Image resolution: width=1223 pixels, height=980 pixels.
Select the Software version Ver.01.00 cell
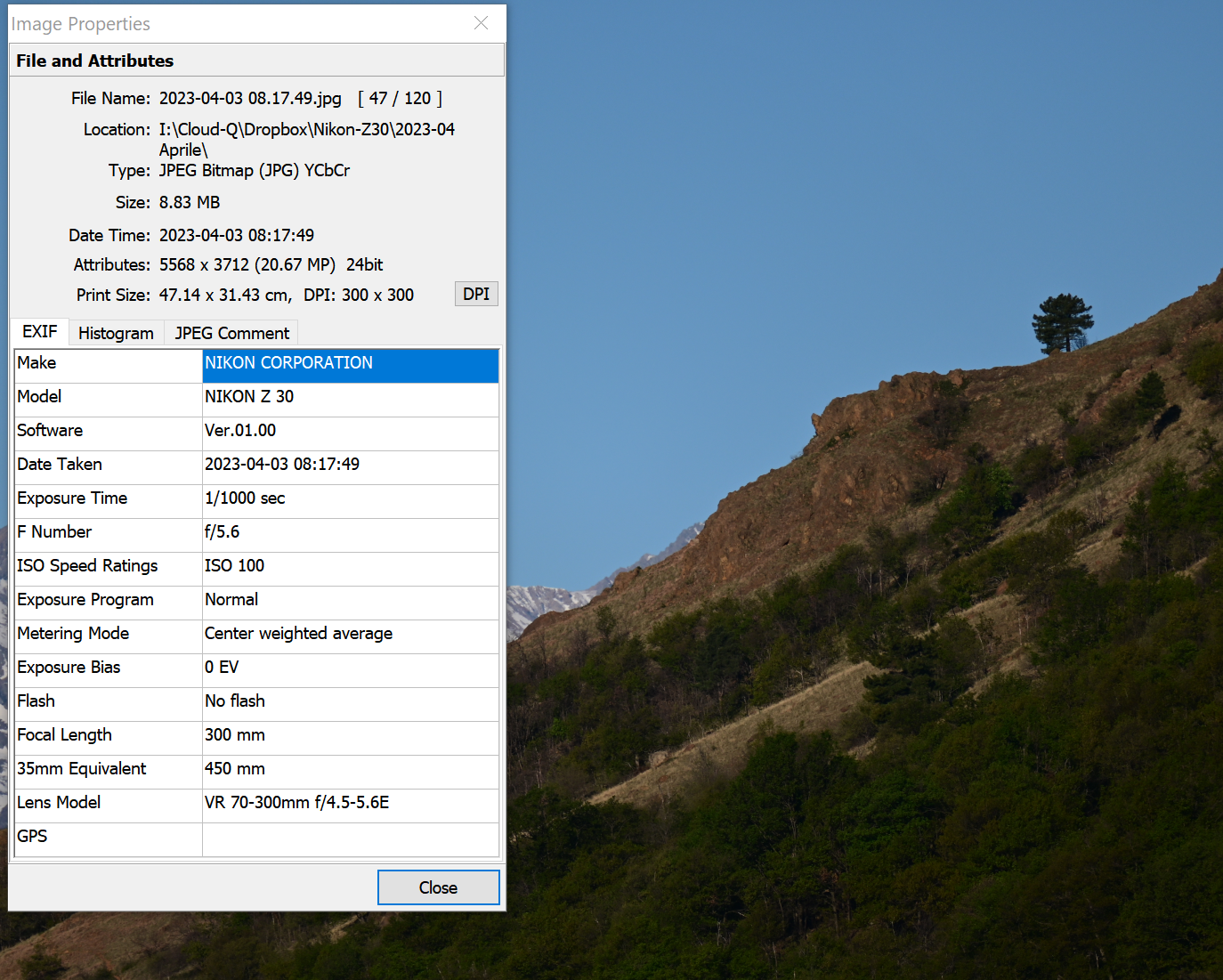click(x=350, y=431)
